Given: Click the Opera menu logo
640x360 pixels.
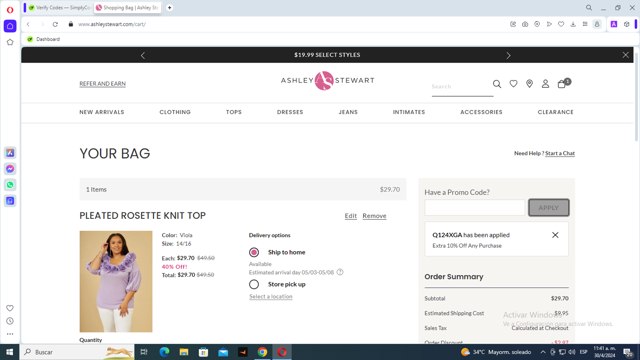Looking at the screenshot, I should click(10, 9).
